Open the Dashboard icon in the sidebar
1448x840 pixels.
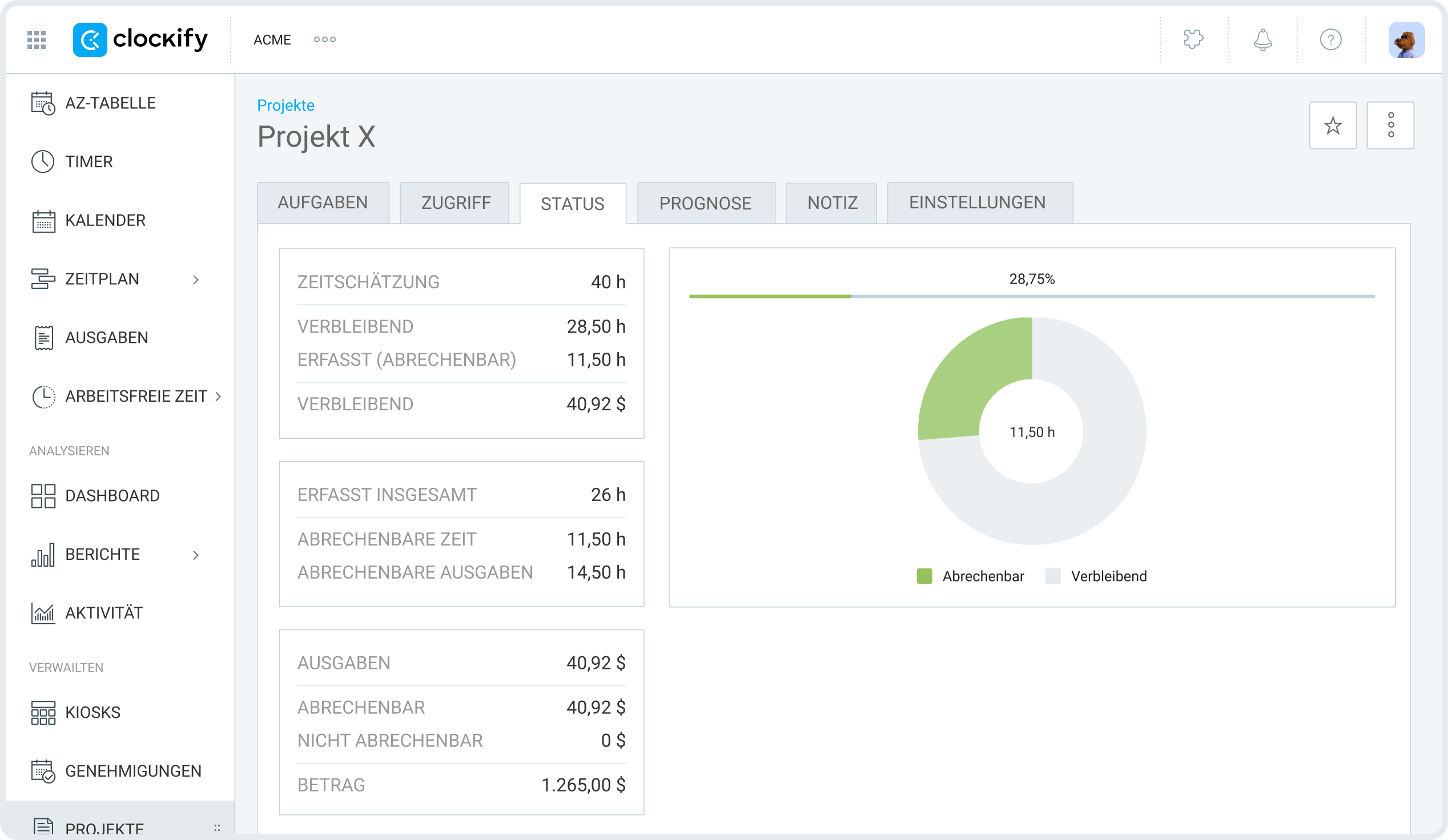point(43,495)
